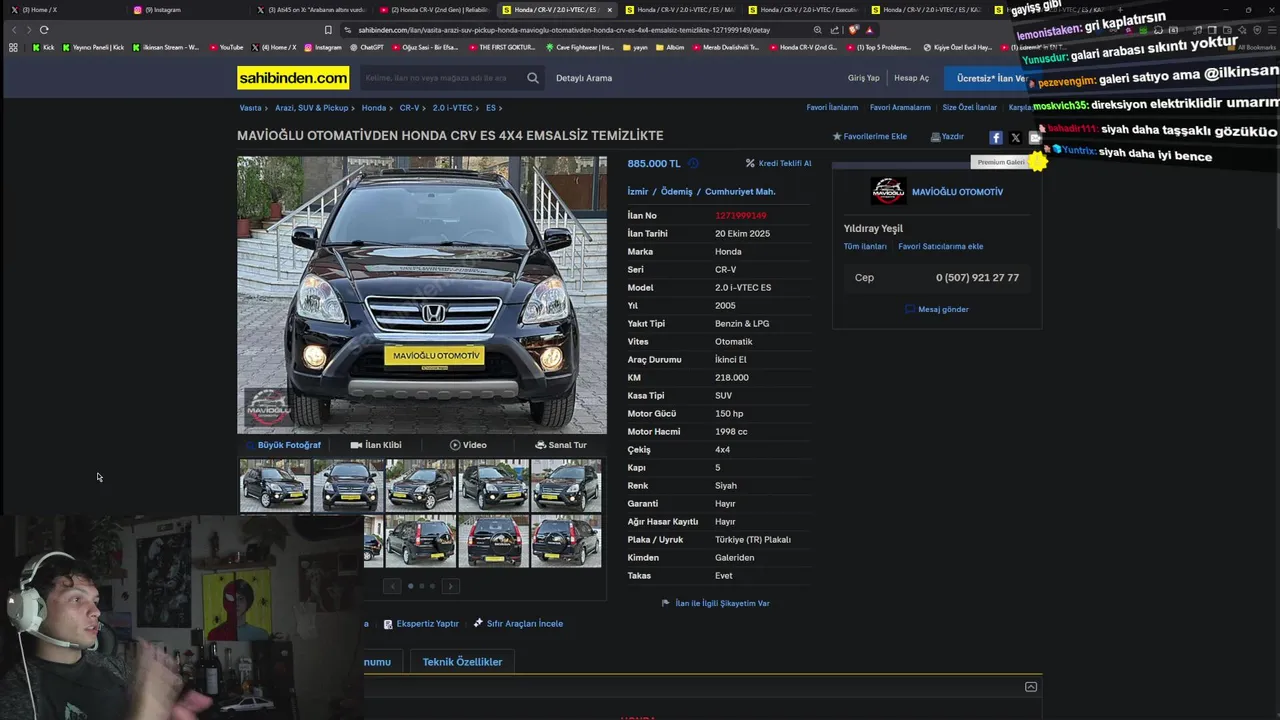Collapse the section with the arrow box icon
The height and width of the screenshot is (720, 1280).
(x=1031, y=687)
